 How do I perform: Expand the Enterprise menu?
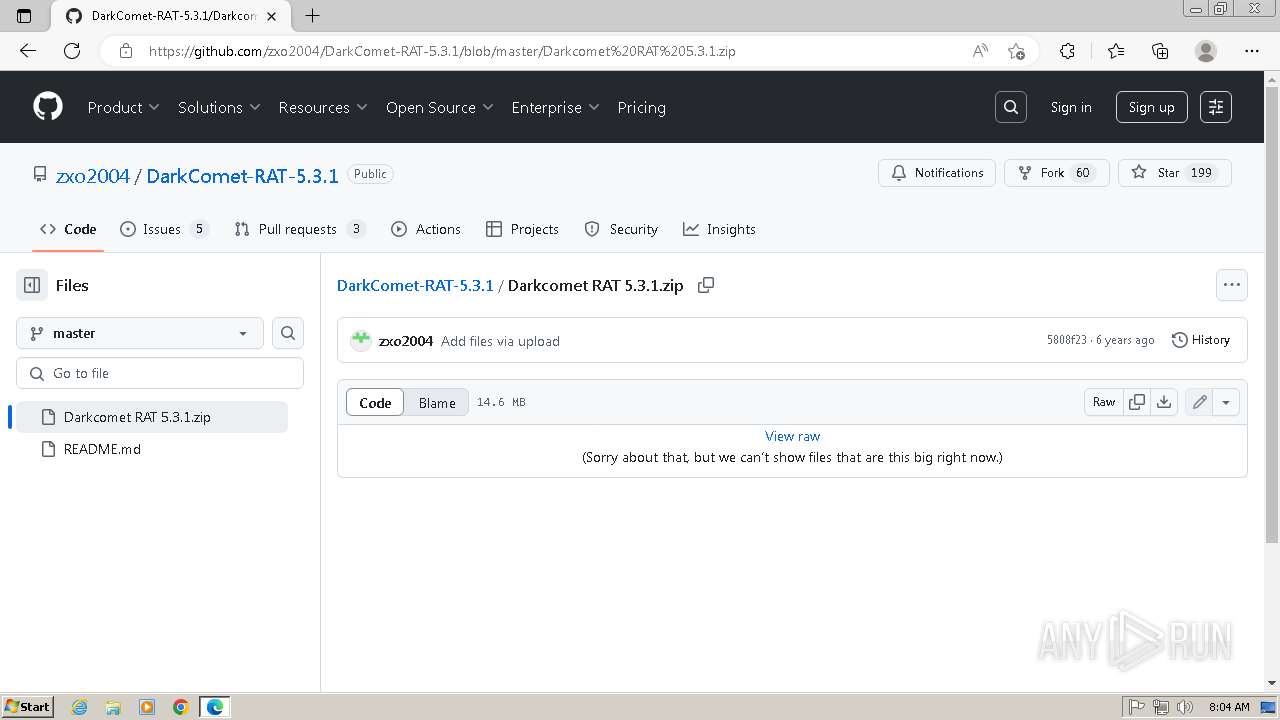[555, 107]
